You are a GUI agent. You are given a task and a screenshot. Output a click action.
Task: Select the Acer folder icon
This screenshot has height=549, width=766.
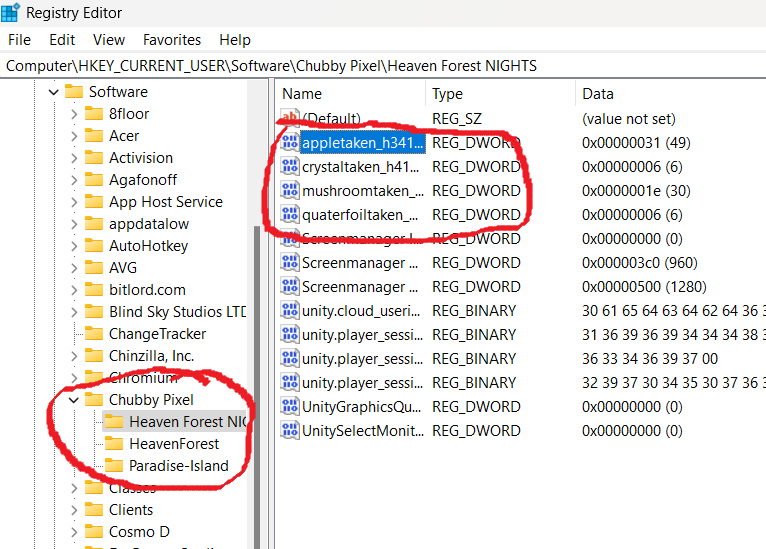coord(94,135)
